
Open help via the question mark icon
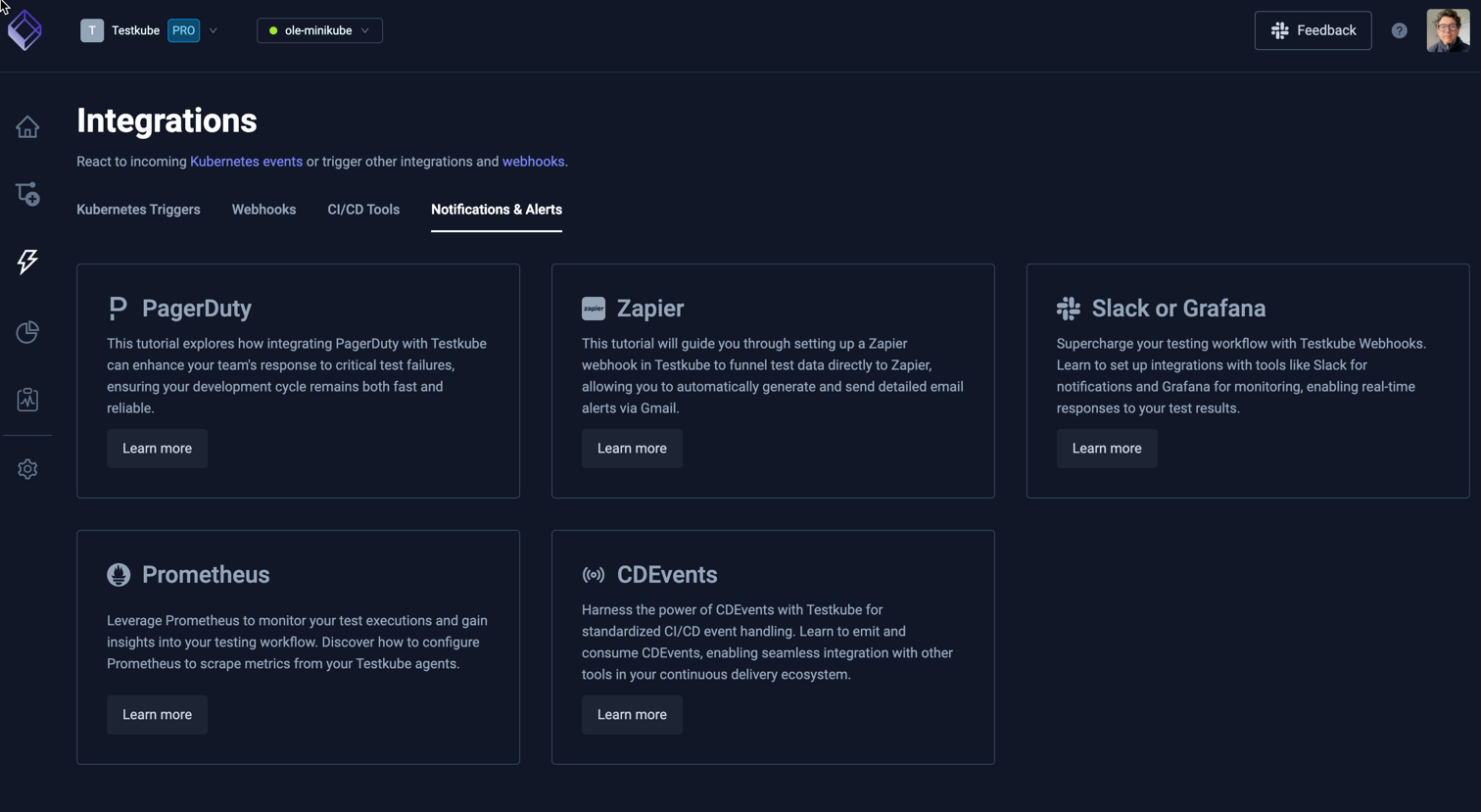point(1399,30)
